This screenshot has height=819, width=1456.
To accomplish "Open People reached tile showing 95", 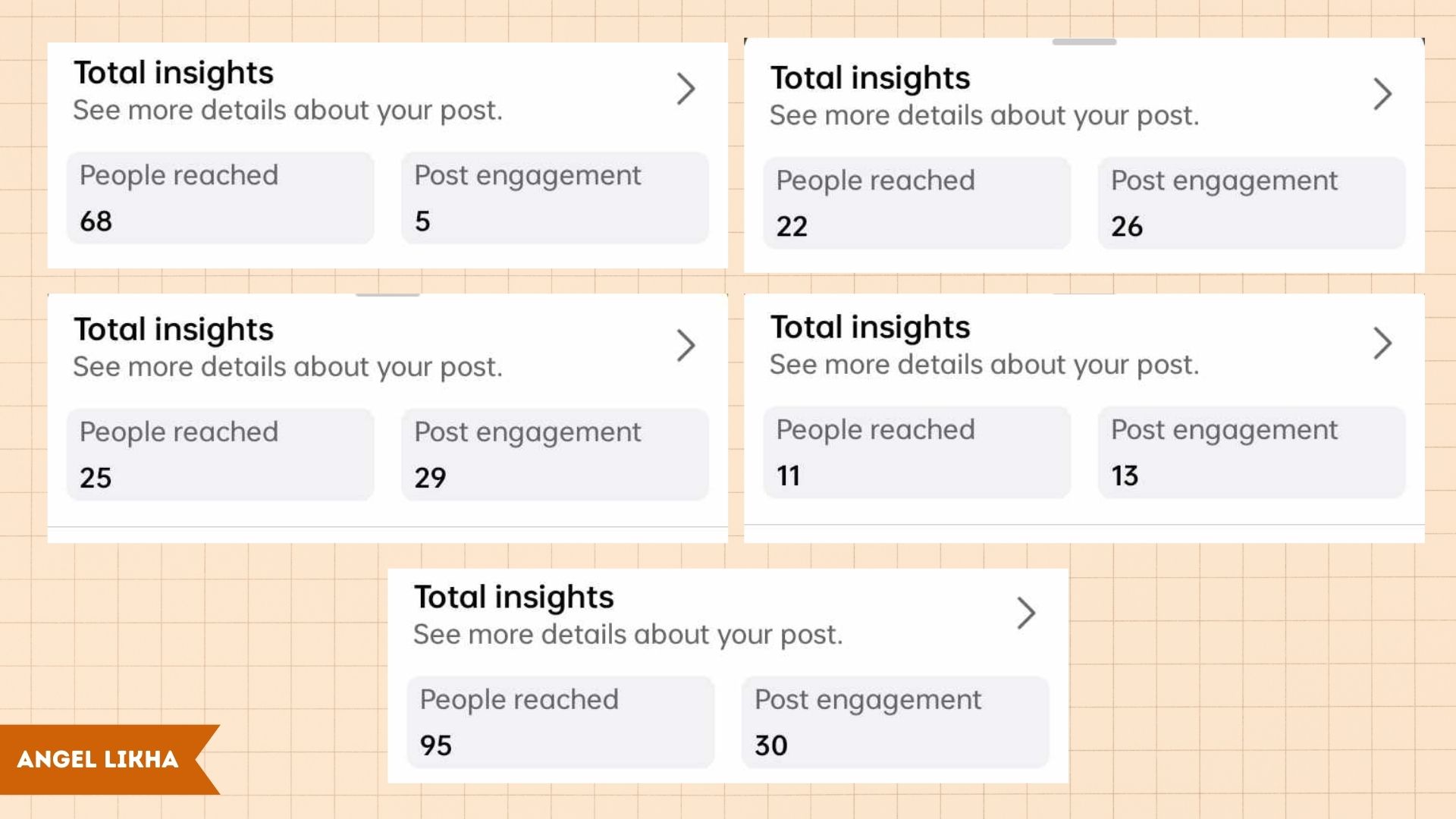I will [560, 722].
